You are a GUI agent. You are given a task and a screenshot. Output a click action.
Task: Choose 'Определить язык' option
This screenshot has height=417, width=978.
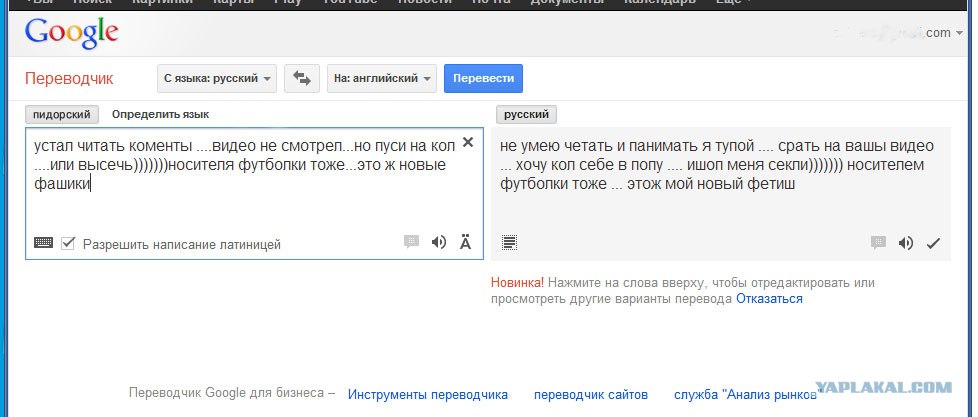pos(160,115)
